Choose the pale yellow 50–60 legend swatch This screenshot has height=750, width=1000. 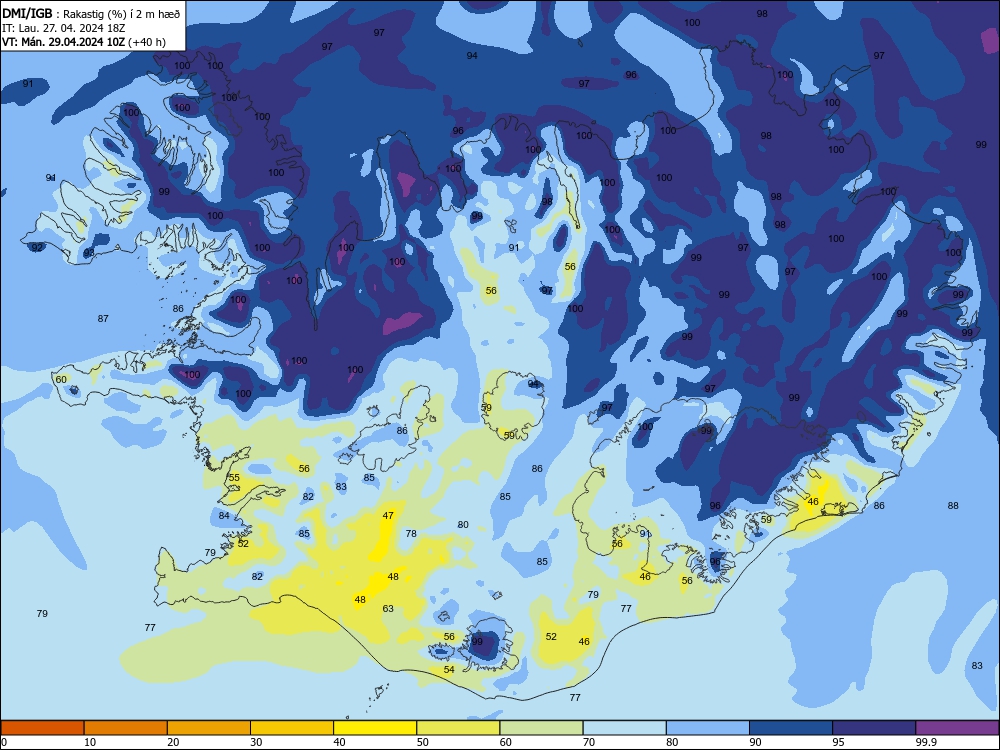point(458,728)
